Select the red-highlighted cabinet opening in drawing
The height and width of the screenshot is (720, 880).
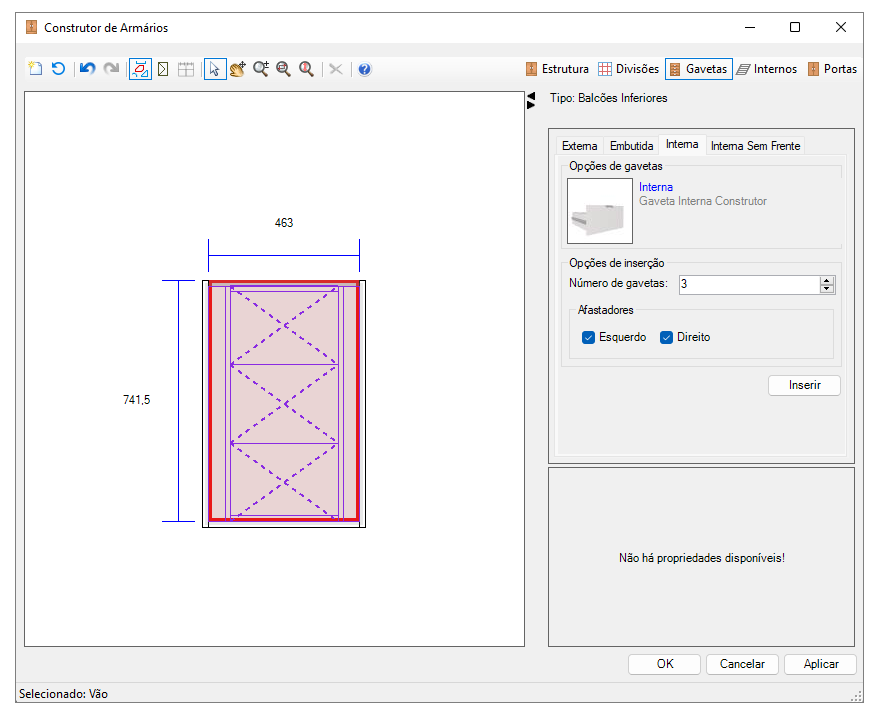point(284,401)
